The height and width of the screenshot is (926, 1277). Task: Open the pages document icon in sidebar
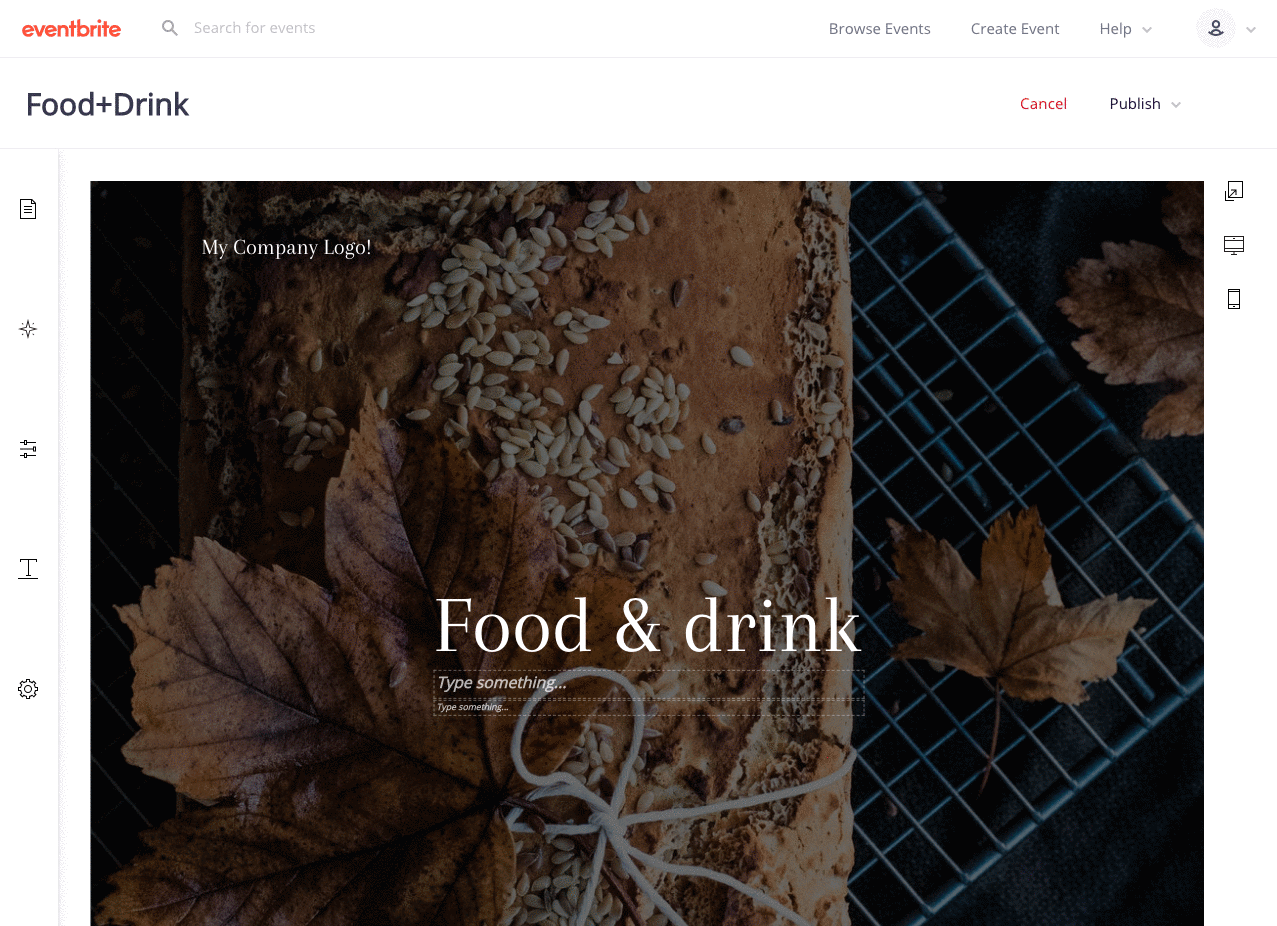click(28, 209)
